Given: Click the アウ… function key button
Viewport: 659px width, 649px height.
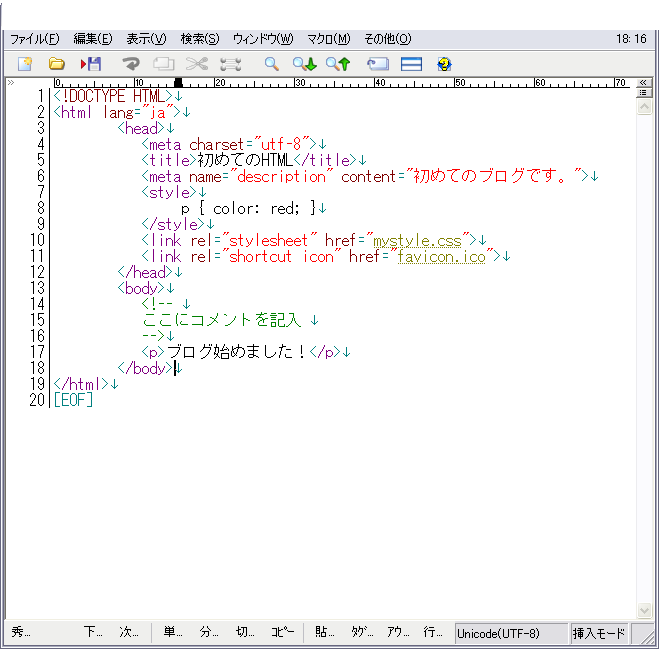Looking at the screenshot, I should pos(398,632).
